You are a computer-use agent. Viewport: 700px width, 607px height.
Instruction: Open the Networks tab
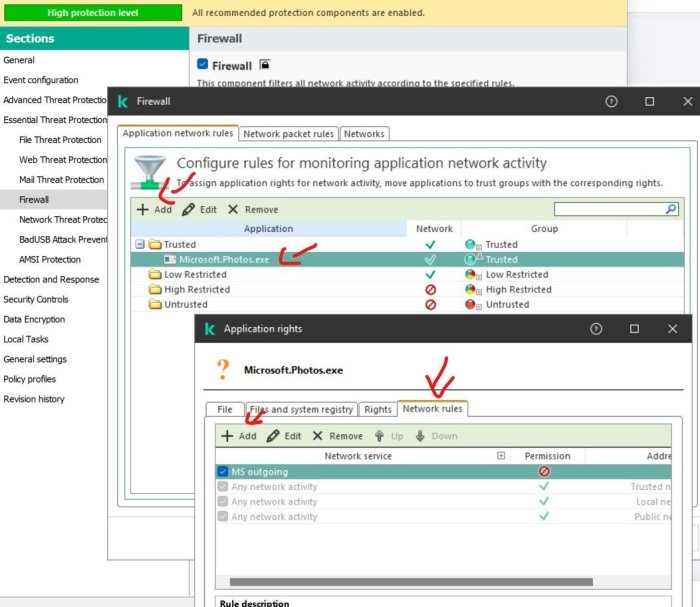coord(364,134)
